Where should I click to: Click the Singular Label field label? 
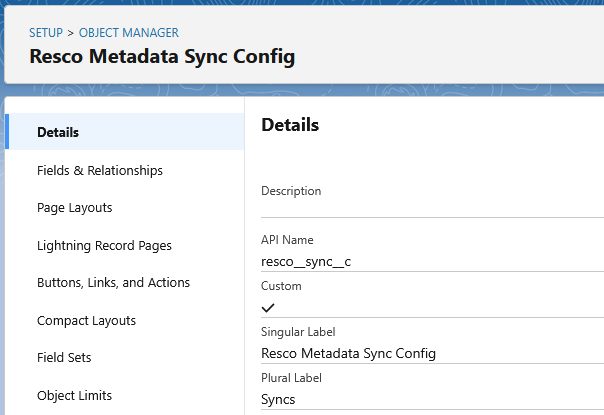(298, 332)
